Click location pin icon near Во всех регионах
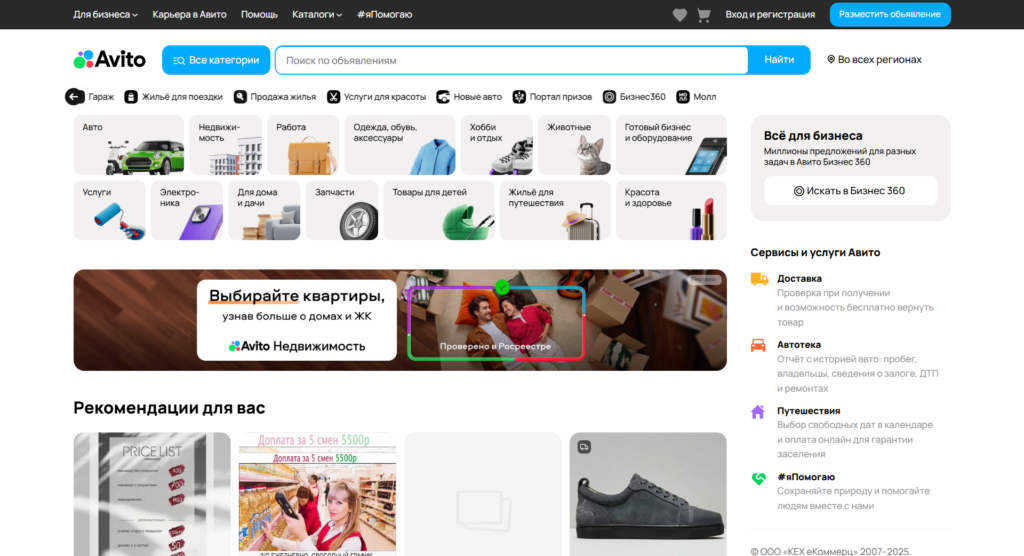The width and height of the screenshot is (1024, 556). click(831, 59)
